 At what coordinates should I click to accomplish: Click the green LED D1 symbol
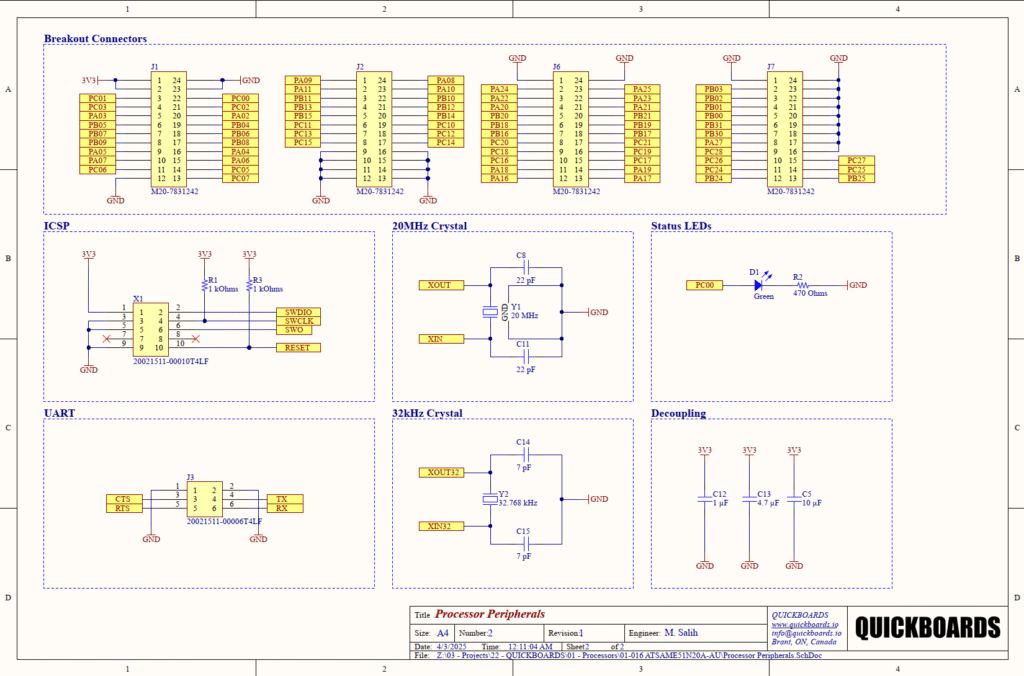757,285
